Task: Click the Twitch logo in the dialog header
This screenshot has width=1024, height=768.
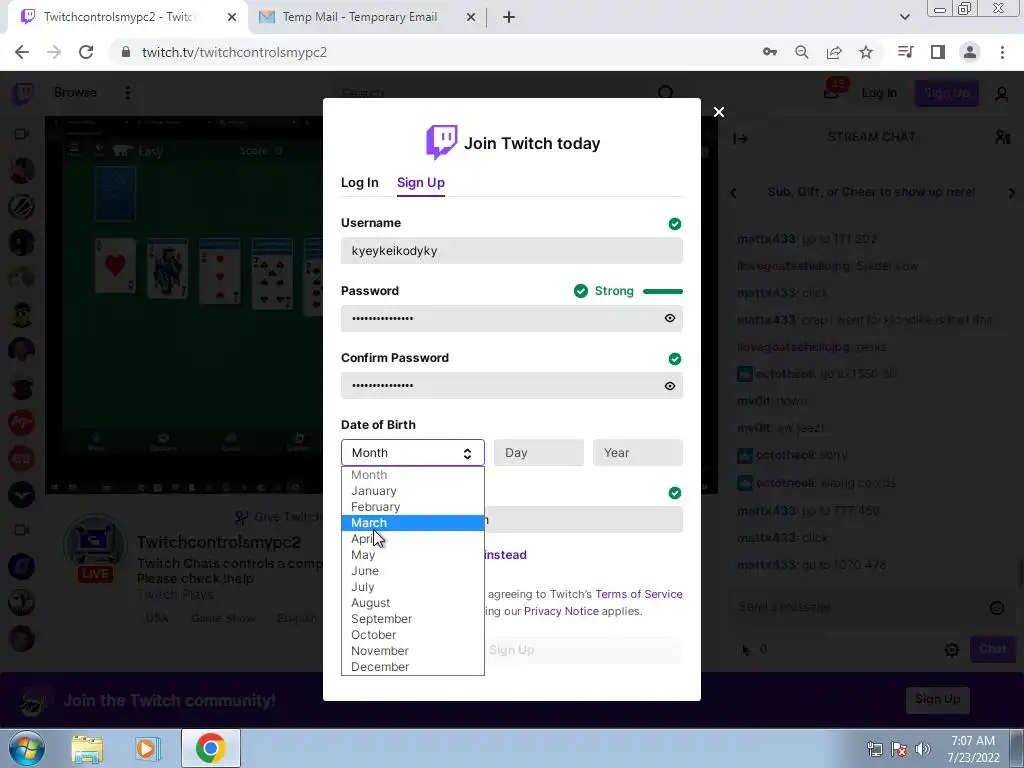Action: coord(441,142)
